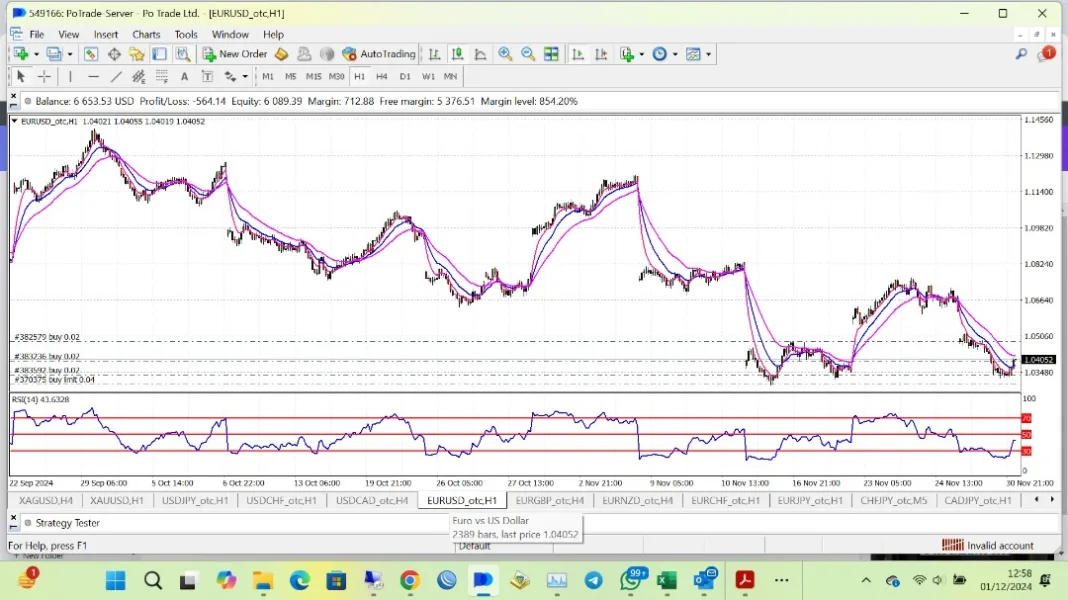Tile chart windows with the grid icon
The height and width of the screenshot is (600, 1068).
(x=551, y=54)
